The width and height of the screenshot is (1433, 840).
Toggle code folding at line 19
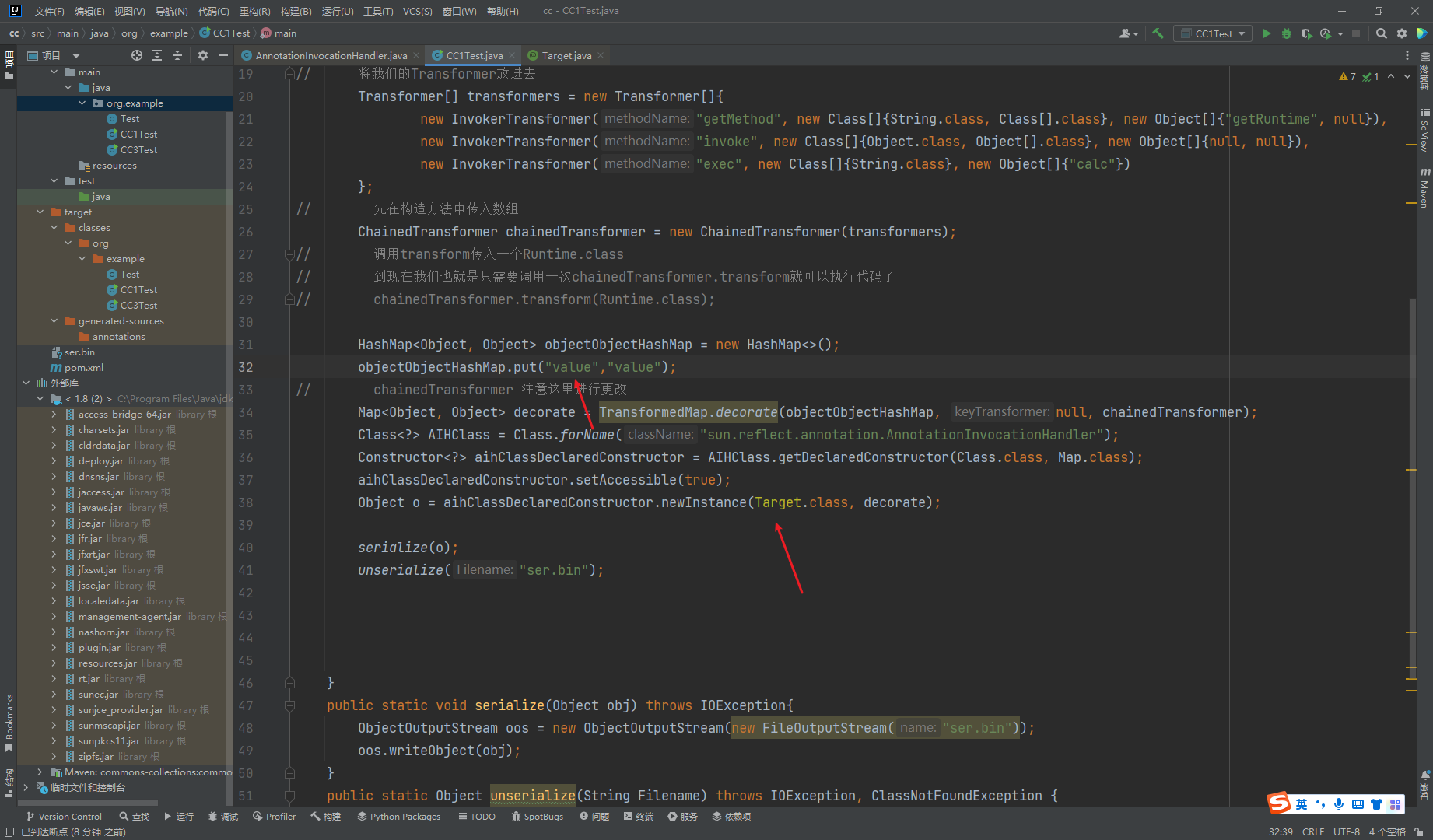(289, 74)
